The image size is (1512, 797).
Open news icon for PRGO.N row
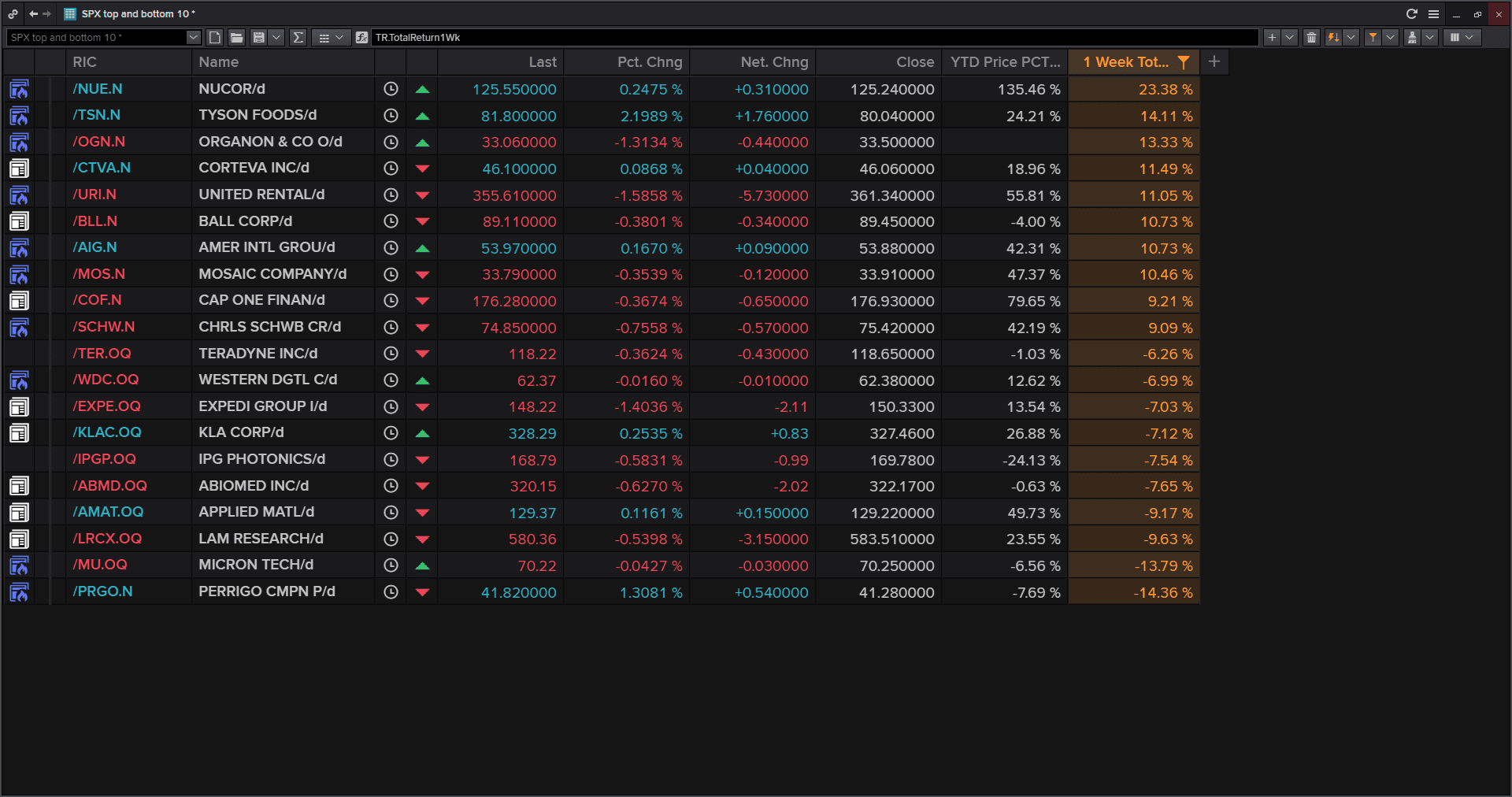click(19, 592)
